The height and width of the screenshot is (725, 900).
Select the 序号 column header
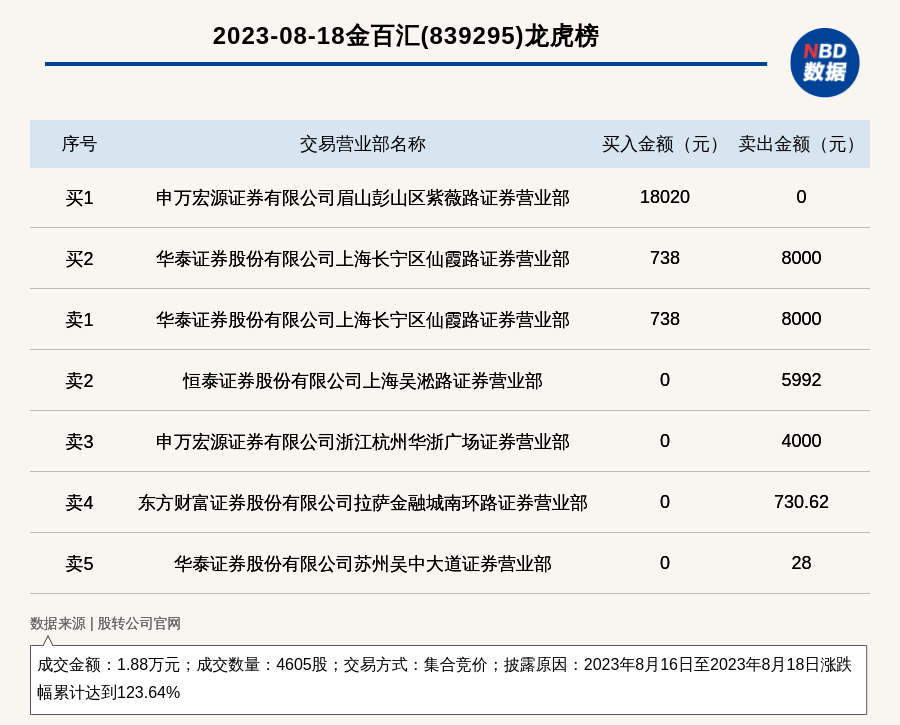79,144
